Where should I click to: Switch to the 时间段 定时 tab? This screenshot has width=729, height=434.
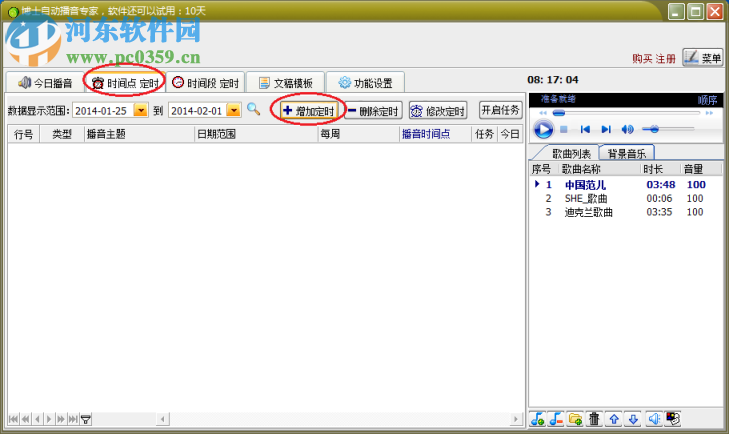tap(205, 83)
